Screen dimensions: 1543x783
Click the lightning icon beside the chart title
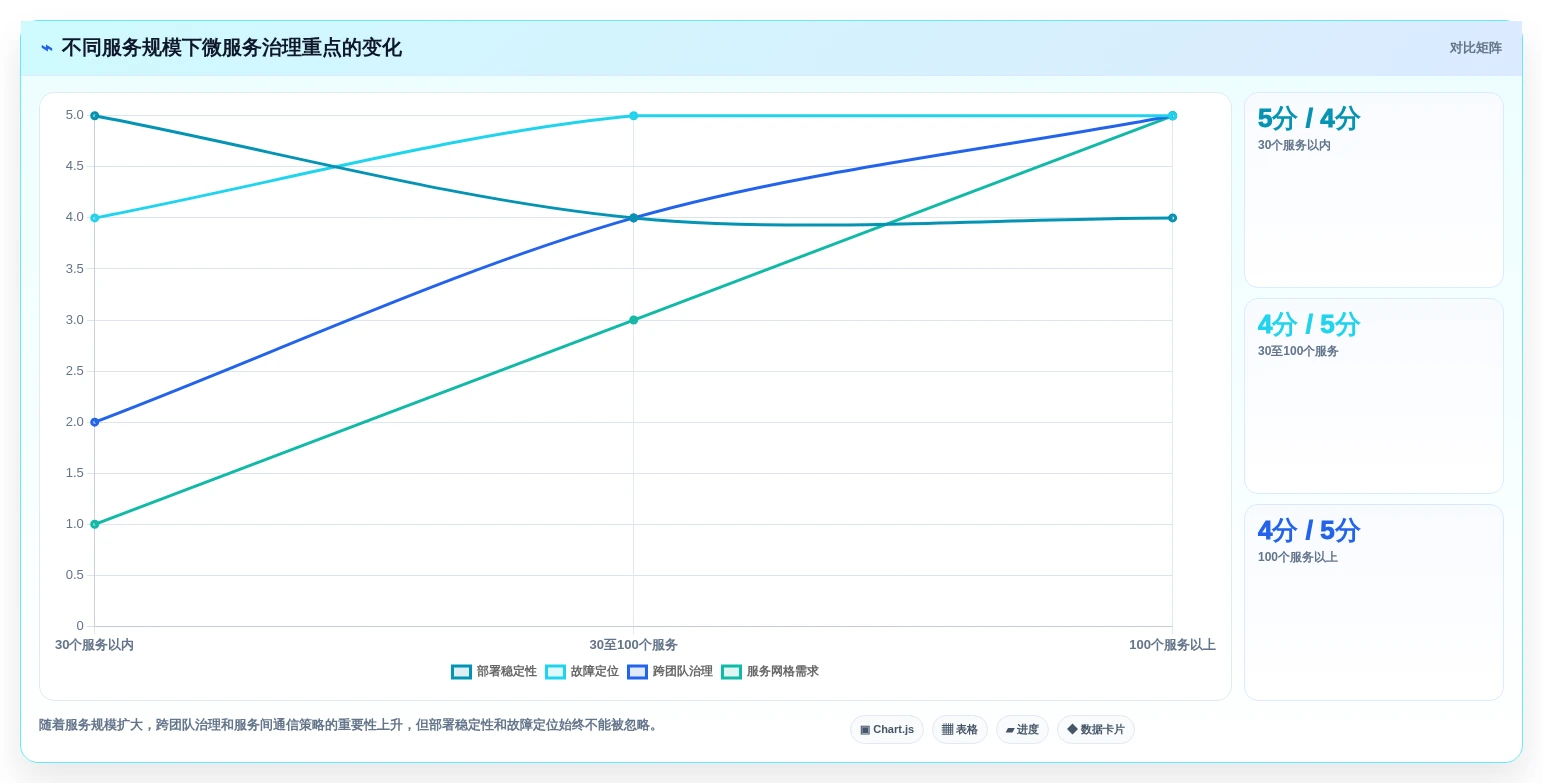click(47, 48)
